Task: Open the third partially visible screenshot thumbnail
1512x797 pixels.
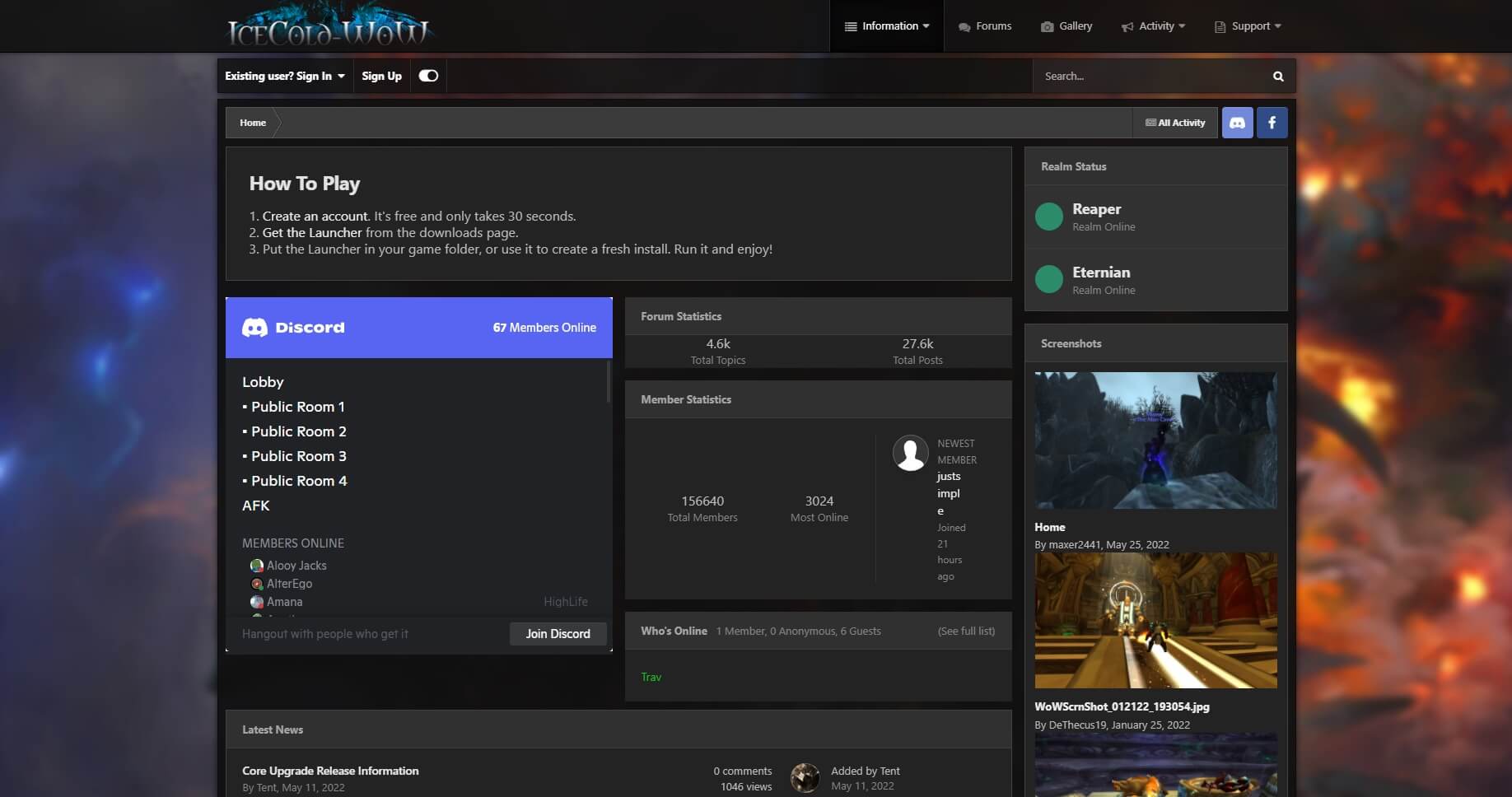Action: click(1155, 765)
